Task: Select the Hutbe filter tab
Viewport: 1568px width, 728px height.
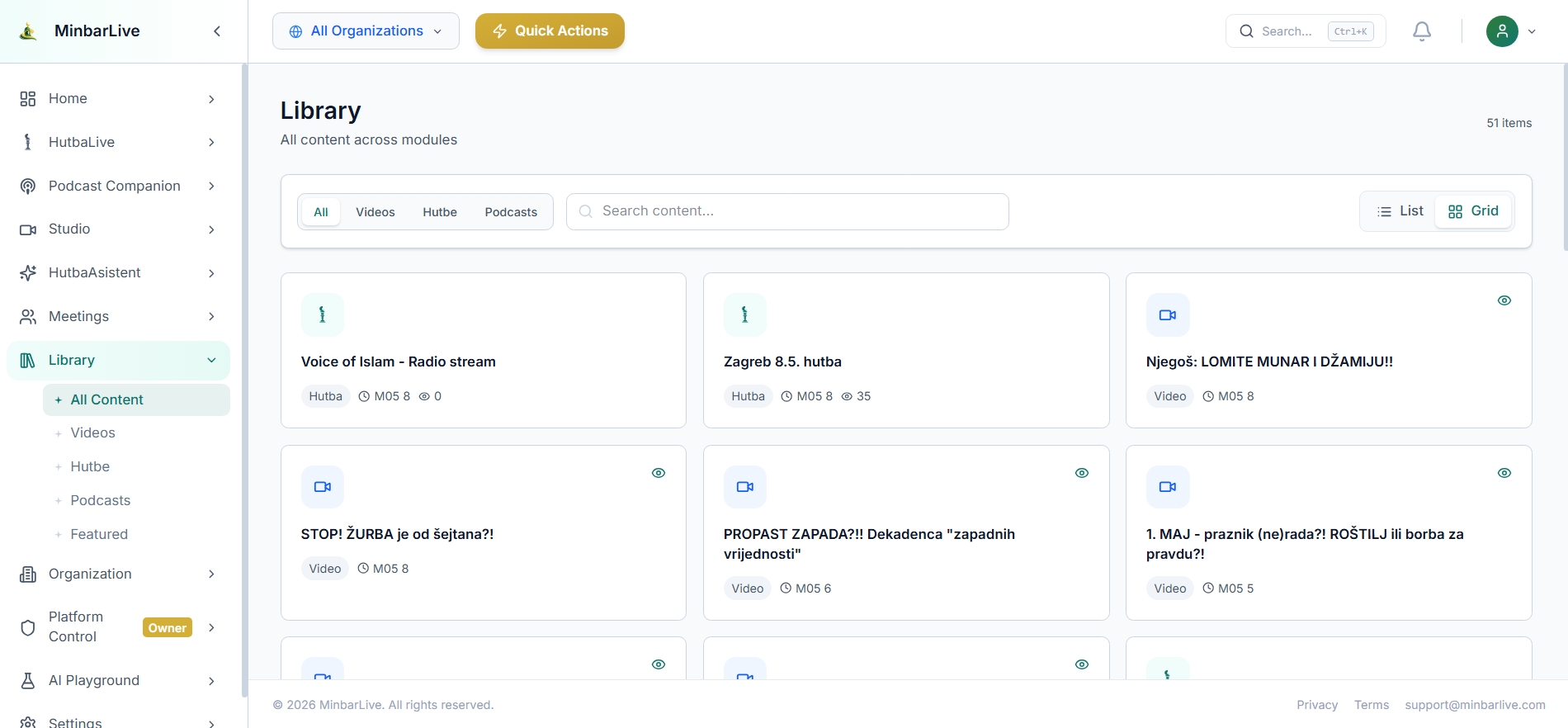Action: point(440,212)
